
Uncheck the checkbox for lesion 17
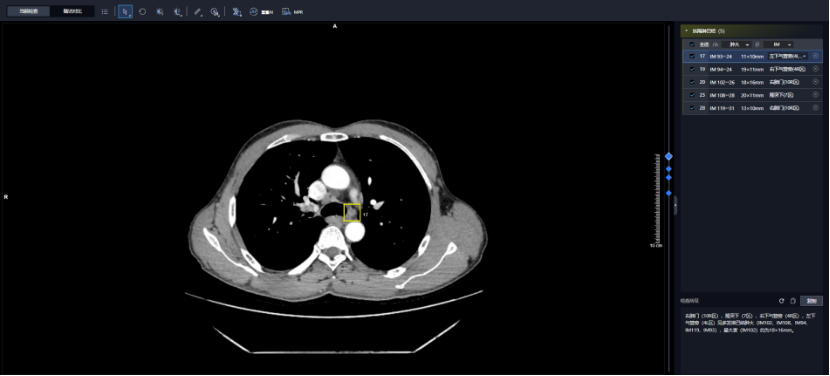click(x=692, y=56)
